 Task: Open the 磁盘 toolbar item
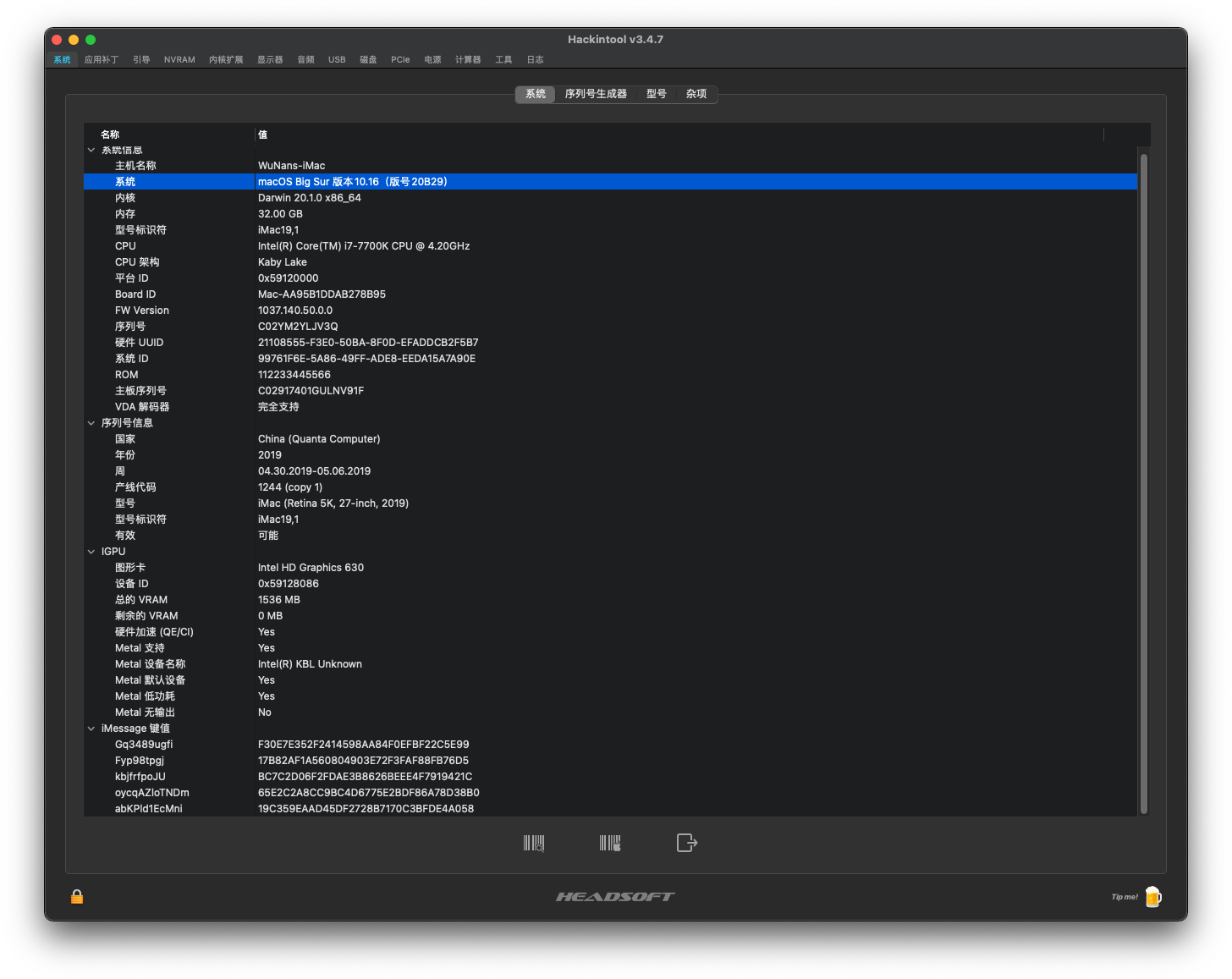coord(368,60)
